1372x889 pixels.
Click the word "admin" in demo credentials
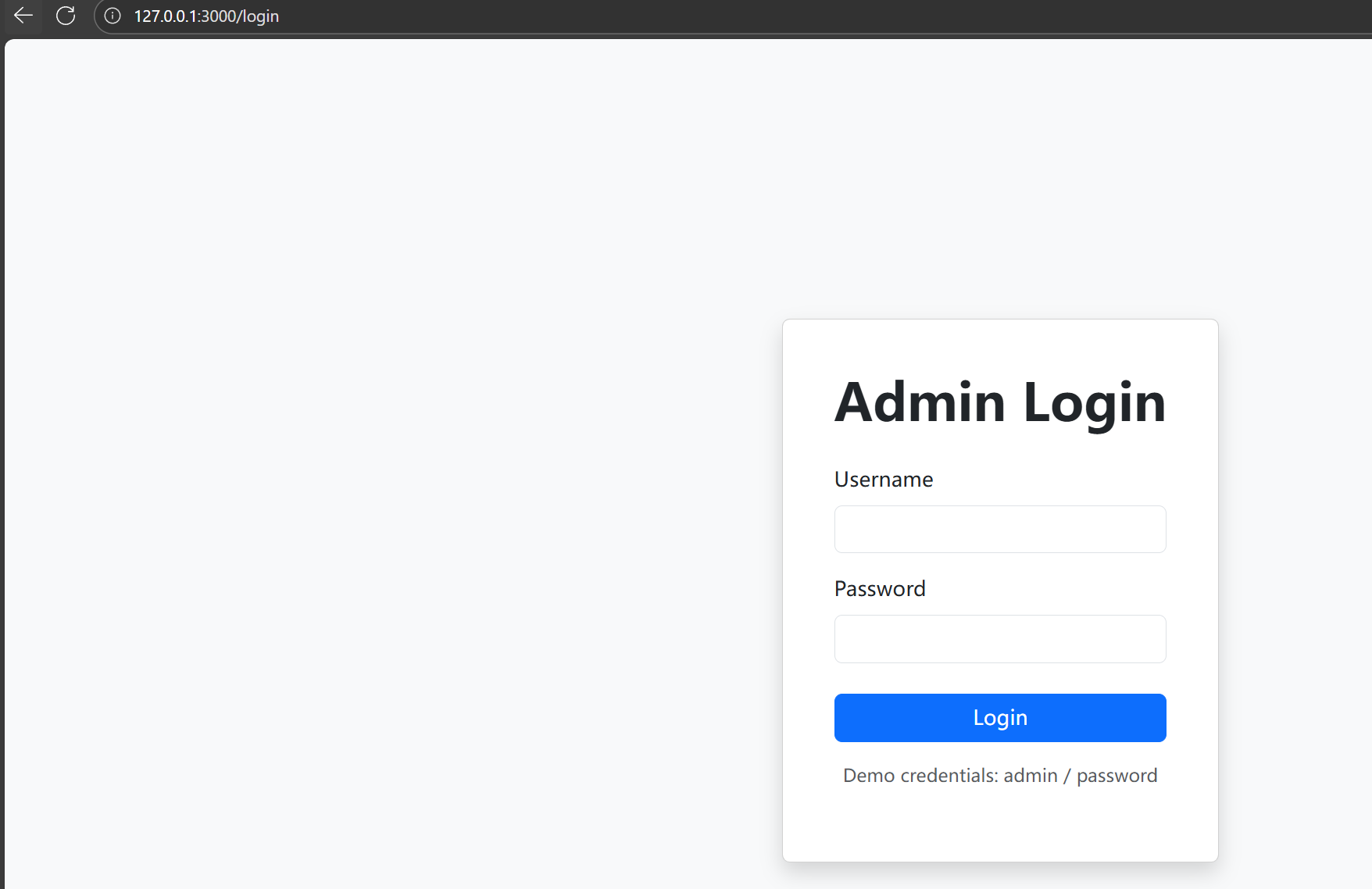pos(1030,776)
